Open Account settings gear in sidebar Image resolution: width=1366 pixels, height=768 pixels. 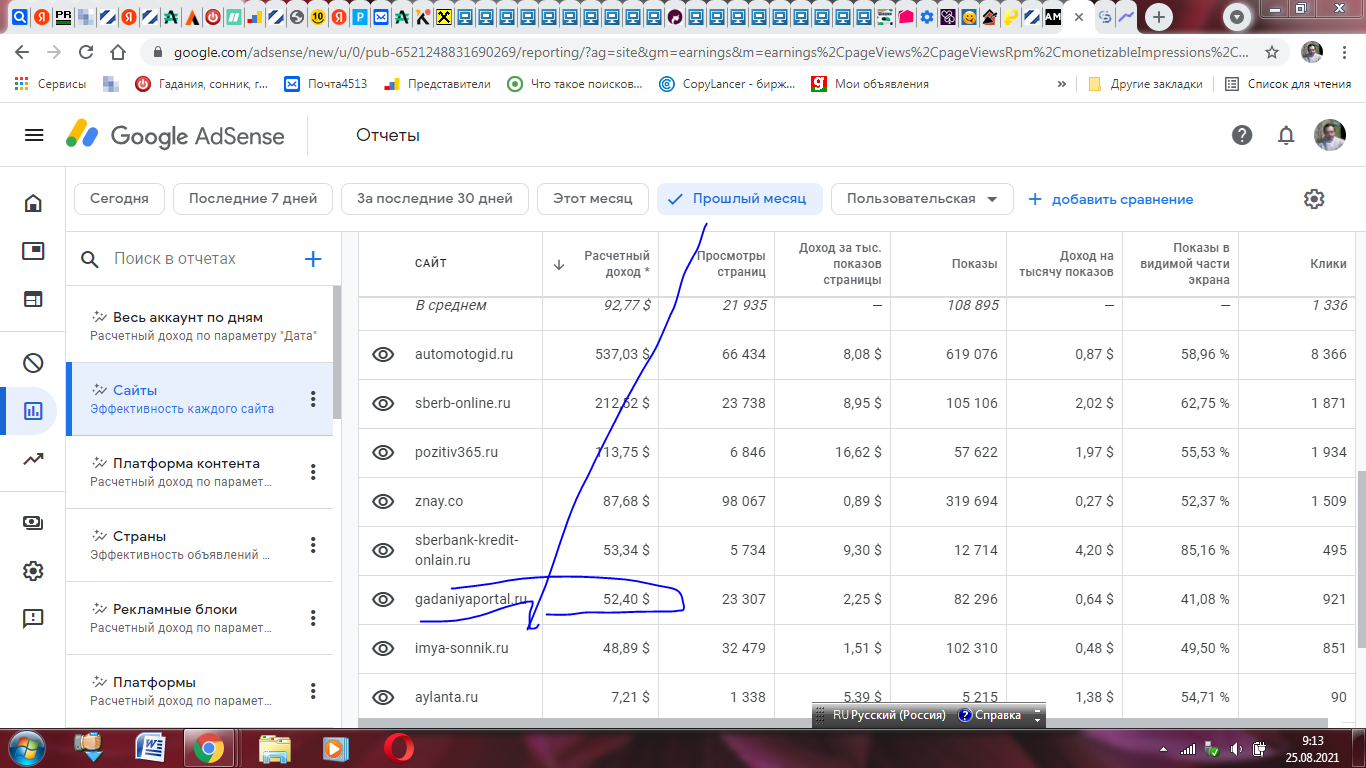[x=34, y=571]
